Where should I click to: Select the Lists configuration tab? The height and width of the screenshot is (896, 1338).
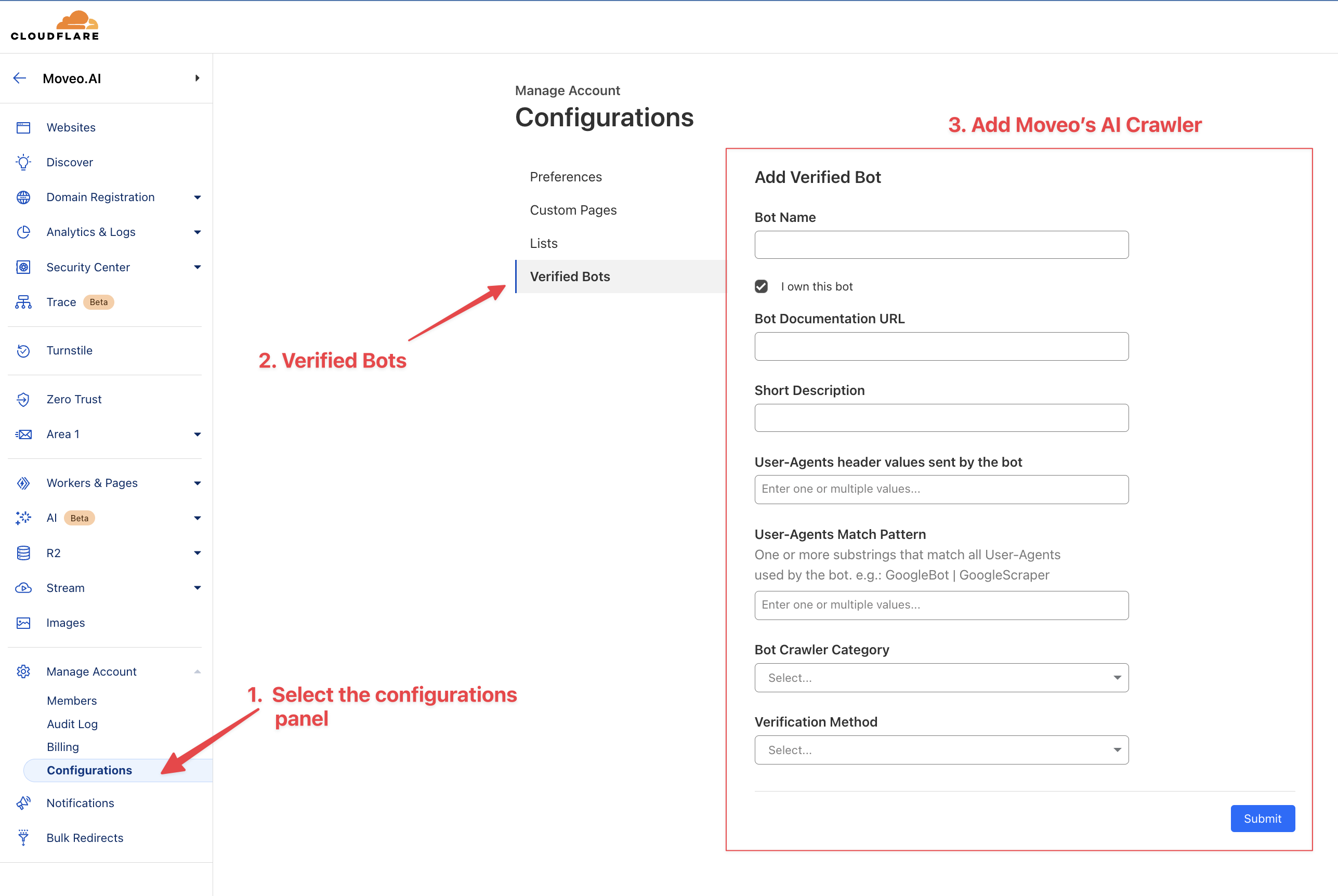tap(544, 243)
